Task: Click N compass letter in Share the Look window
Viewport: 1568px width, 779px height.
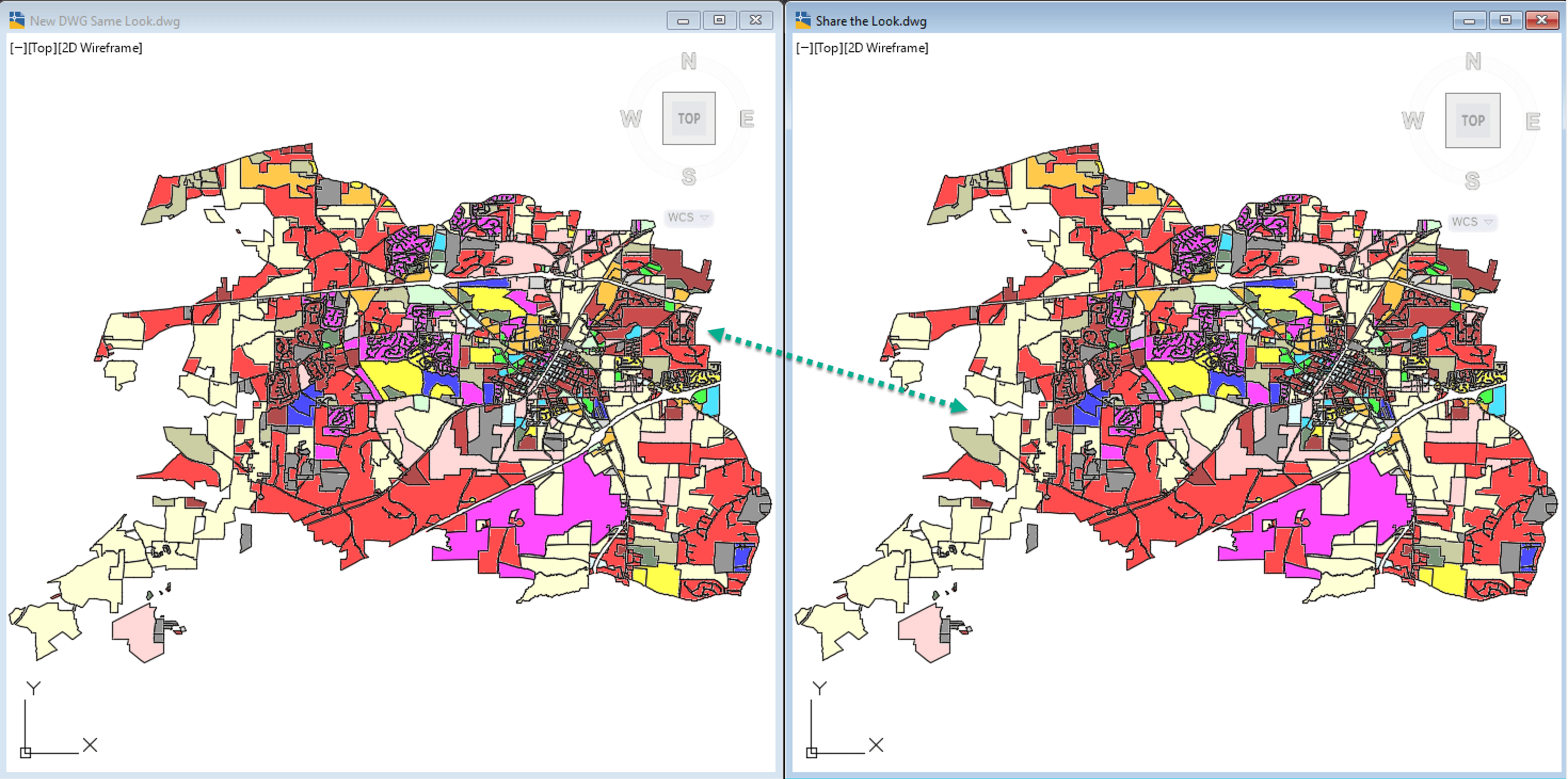Action: click(x=1473, y=61)
